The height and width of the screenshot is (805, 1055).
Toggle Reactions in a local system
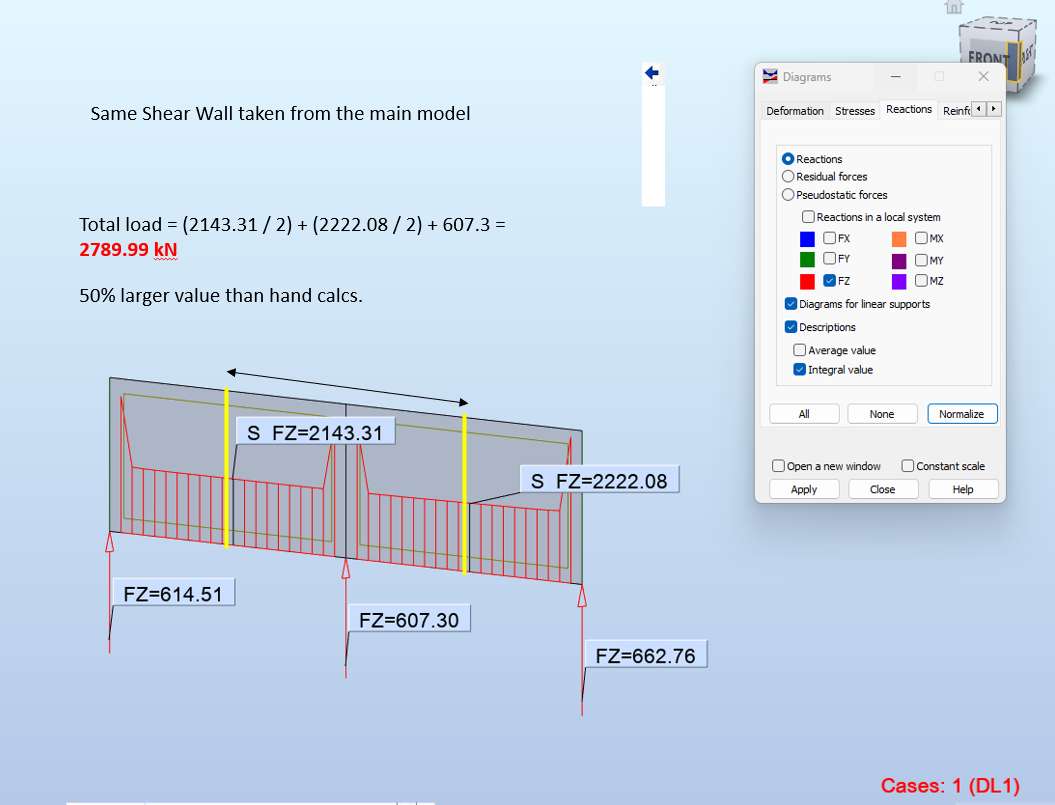[x=808, y=216]
